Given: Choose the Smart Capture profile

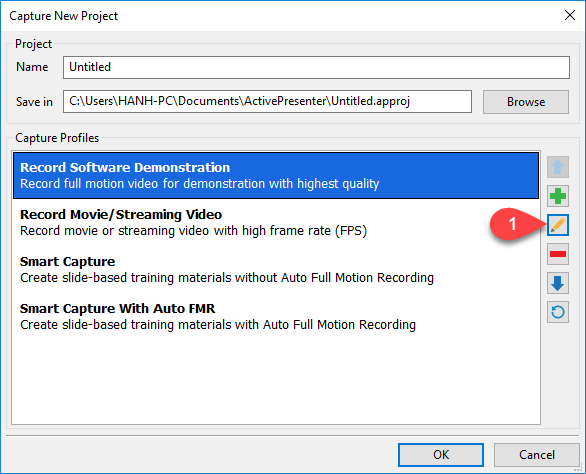Looking at the screenshot, I should point(276,270).
